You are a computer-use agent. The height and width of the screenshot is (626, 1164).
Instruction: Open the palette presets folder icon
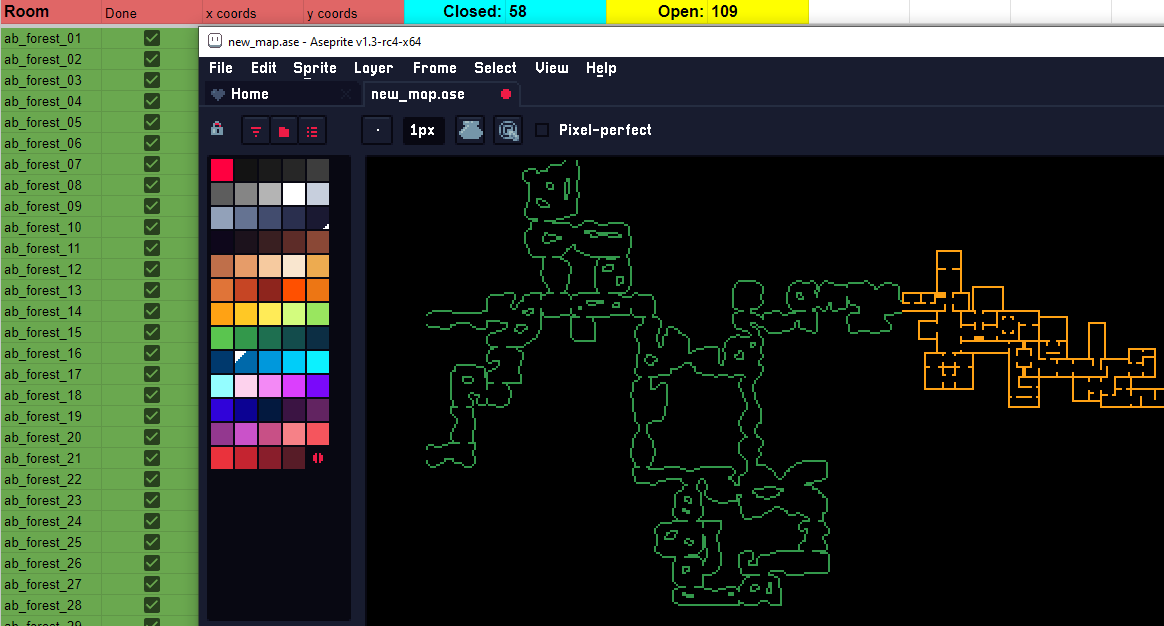(282, 130)
